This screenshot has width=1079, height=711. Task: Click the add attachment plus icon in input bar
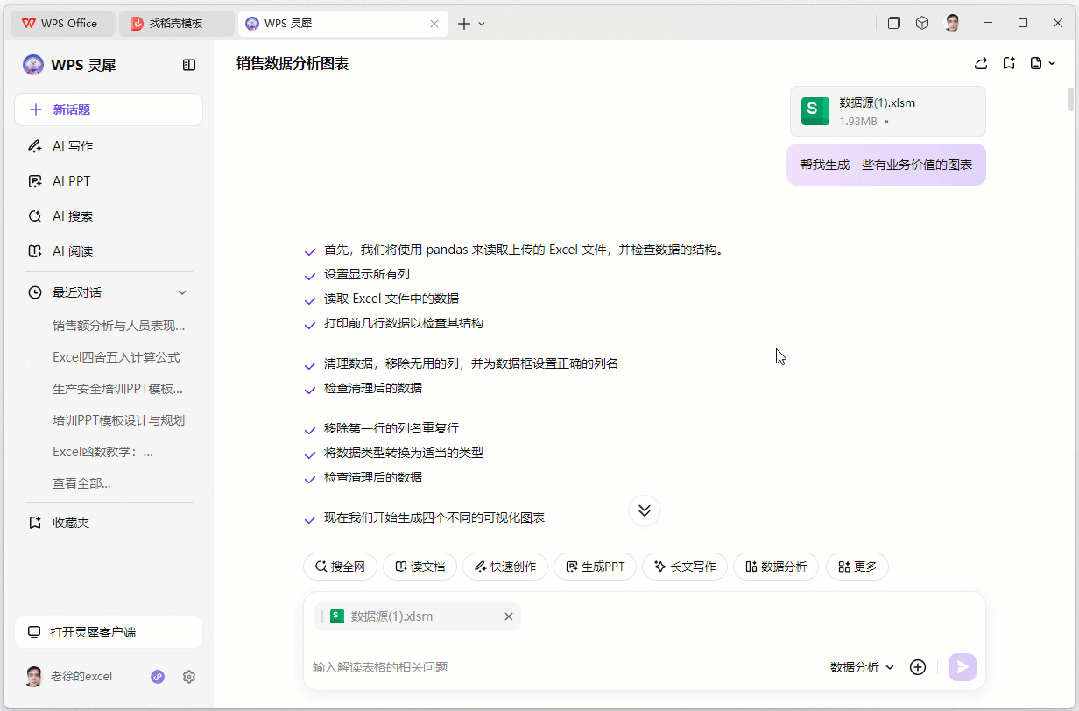(x=917, y=667)
